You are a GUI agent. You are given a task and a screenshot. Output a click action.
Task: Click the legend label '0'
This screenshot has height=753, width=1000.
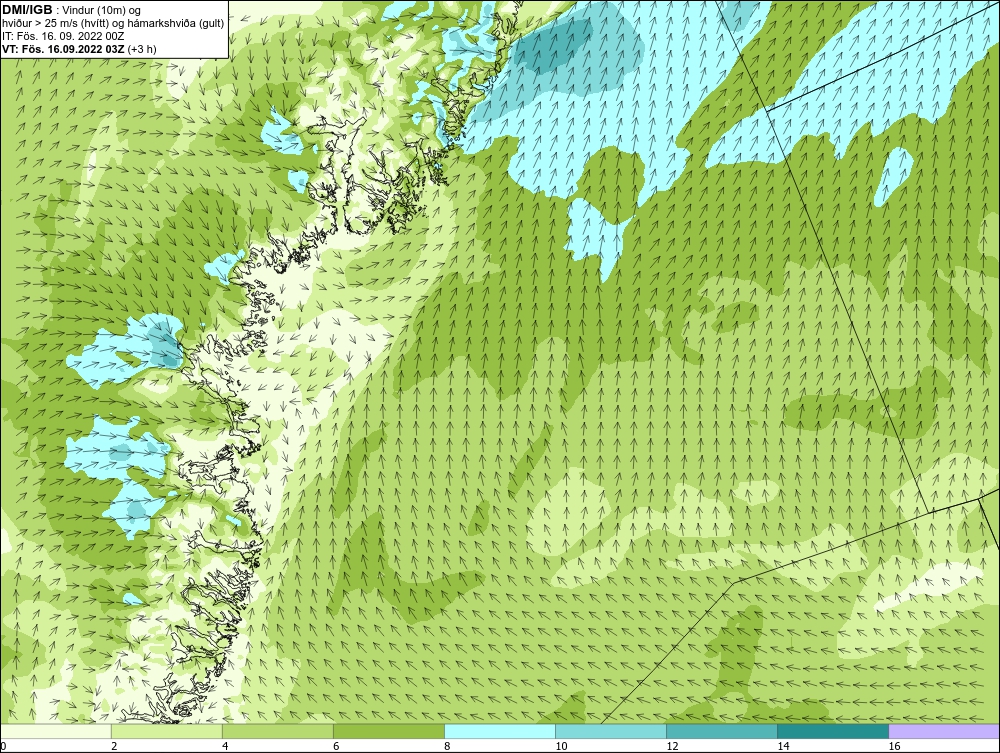pos(3,746)
